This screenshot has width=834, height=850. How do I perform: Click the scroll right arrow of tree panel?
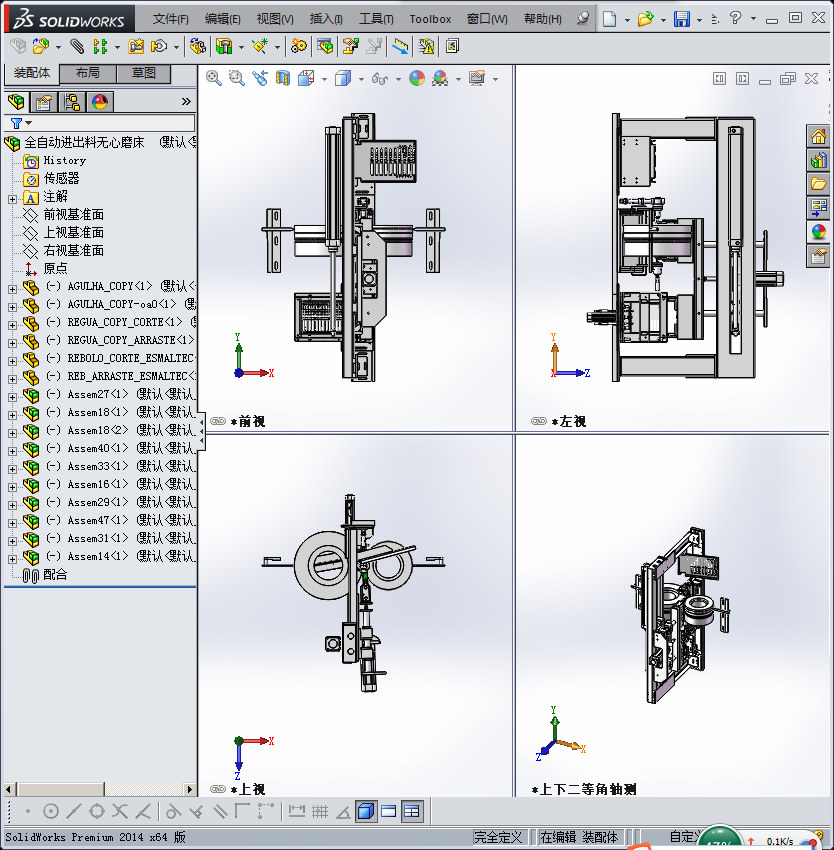[190, 789]
